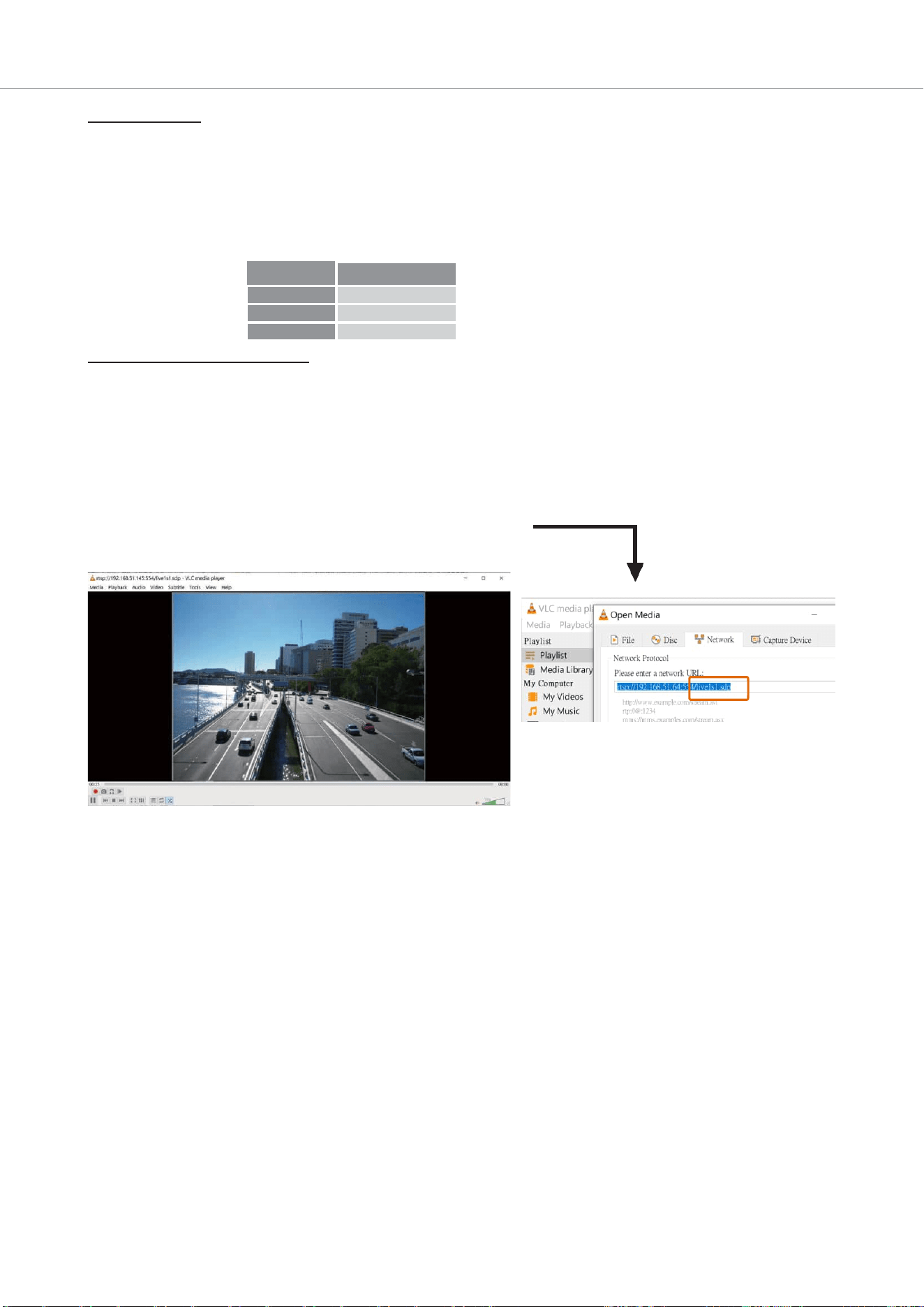The width and height of the screenshot is (924, 1307).
Task: Switch to the File tab in Open Media
Action: coord(622,640)
